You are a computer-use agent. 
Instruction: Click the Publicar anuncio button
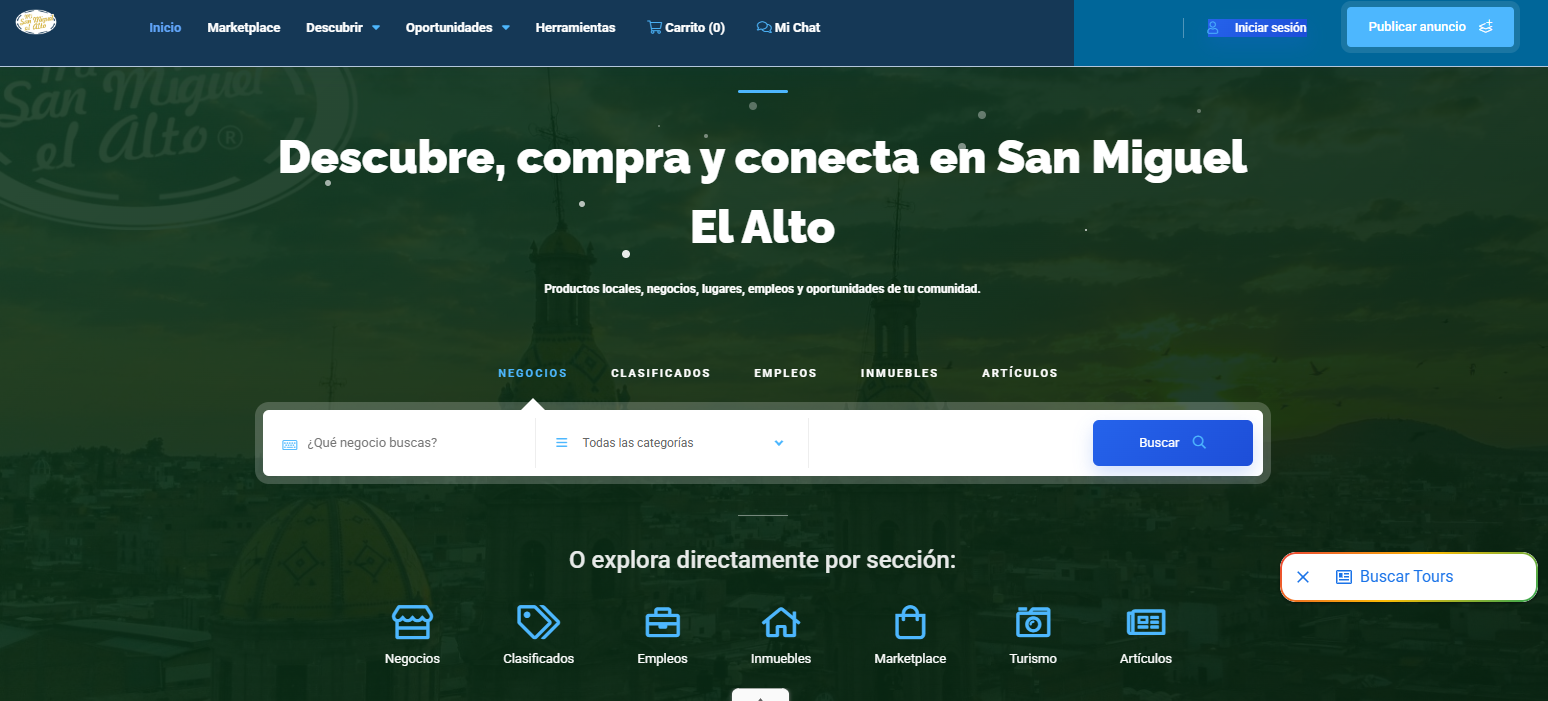click(x=1430, y=27)
